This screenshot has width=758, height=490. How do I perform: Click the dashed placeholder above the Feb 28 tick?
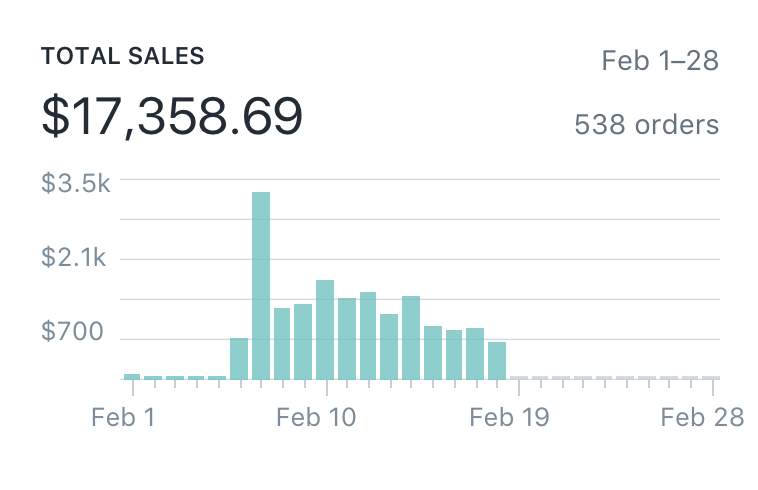pos(712,377)
